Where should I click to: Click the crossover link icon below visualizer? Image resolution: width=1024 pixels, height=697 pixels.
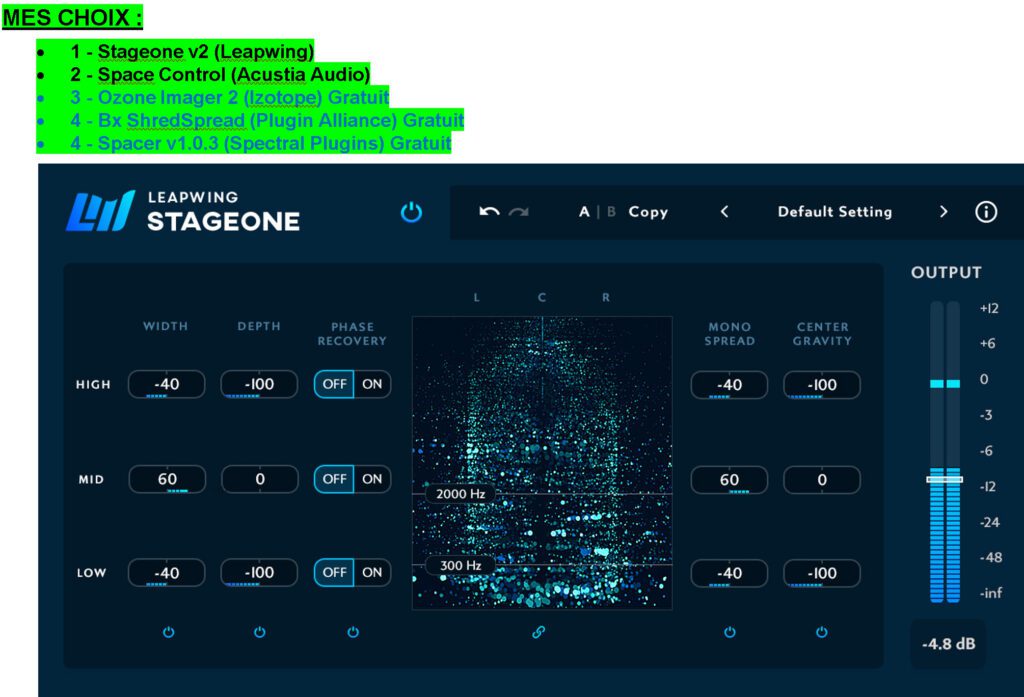pyautogui.click(x=538, y=632)
